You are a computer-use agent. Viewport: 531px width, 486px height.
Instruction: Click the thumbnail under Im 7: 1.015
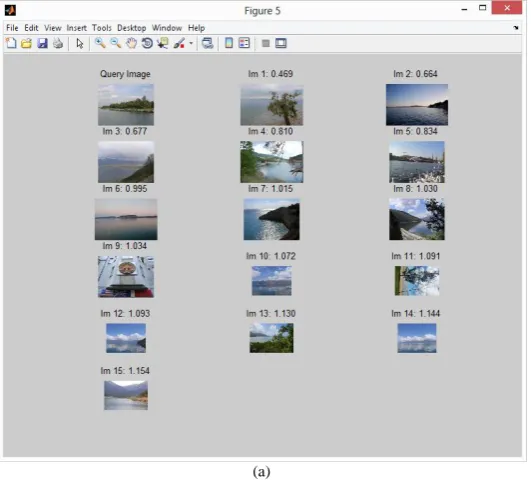pyautogui.click(x=272, y=219)
